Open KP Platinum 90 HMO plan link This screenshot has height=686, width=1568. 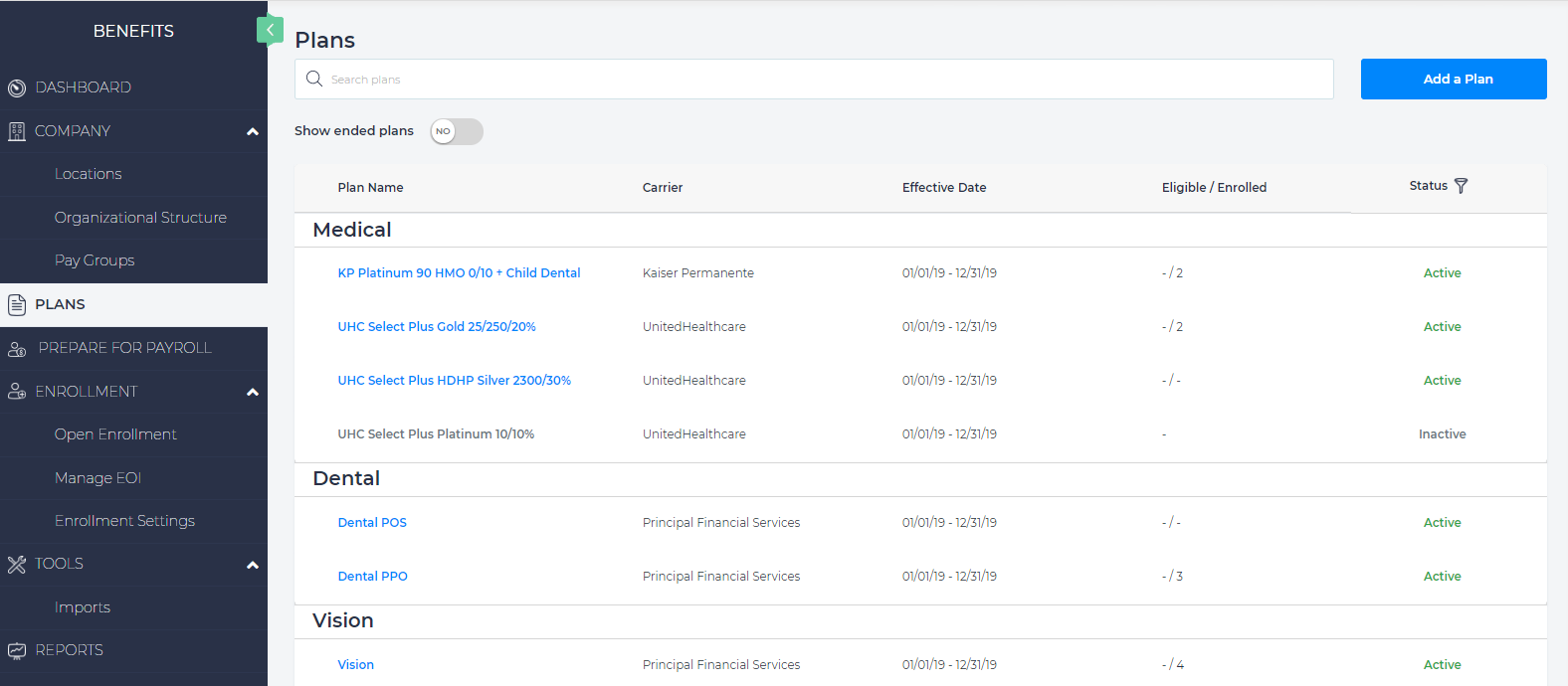[x=459, y=272]
